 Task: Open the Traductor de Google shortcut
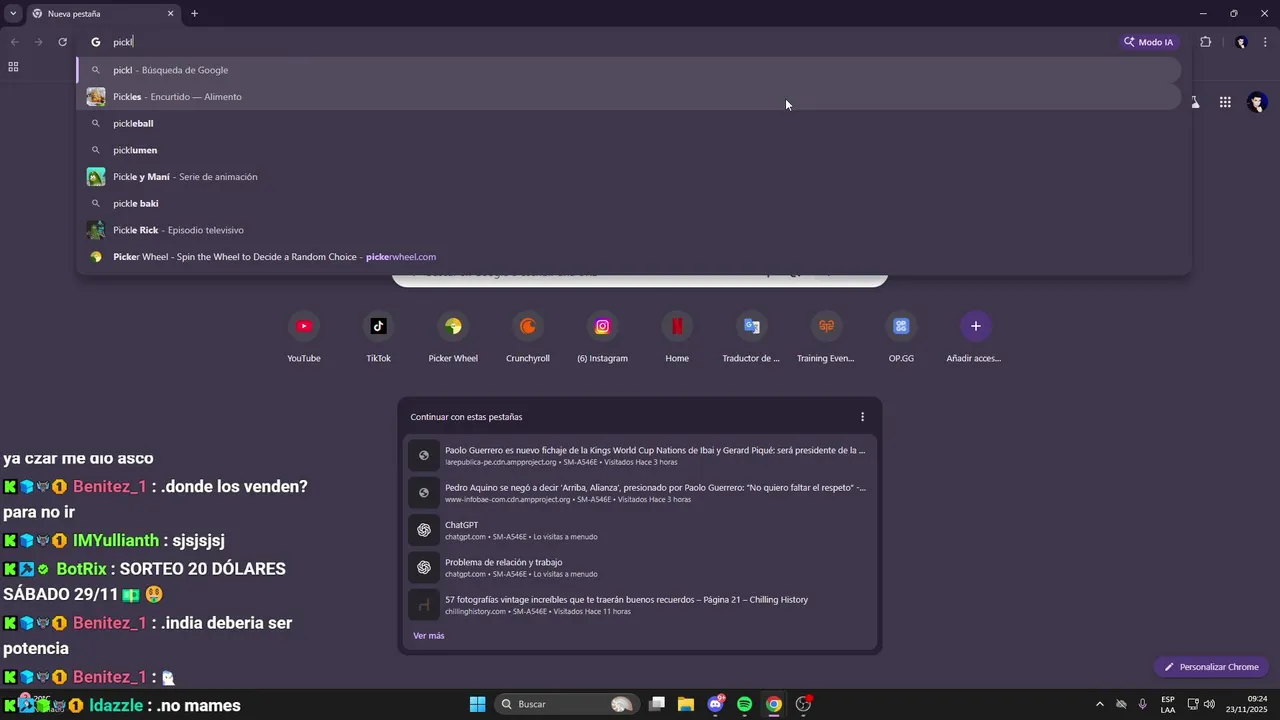tap(751, 338)
